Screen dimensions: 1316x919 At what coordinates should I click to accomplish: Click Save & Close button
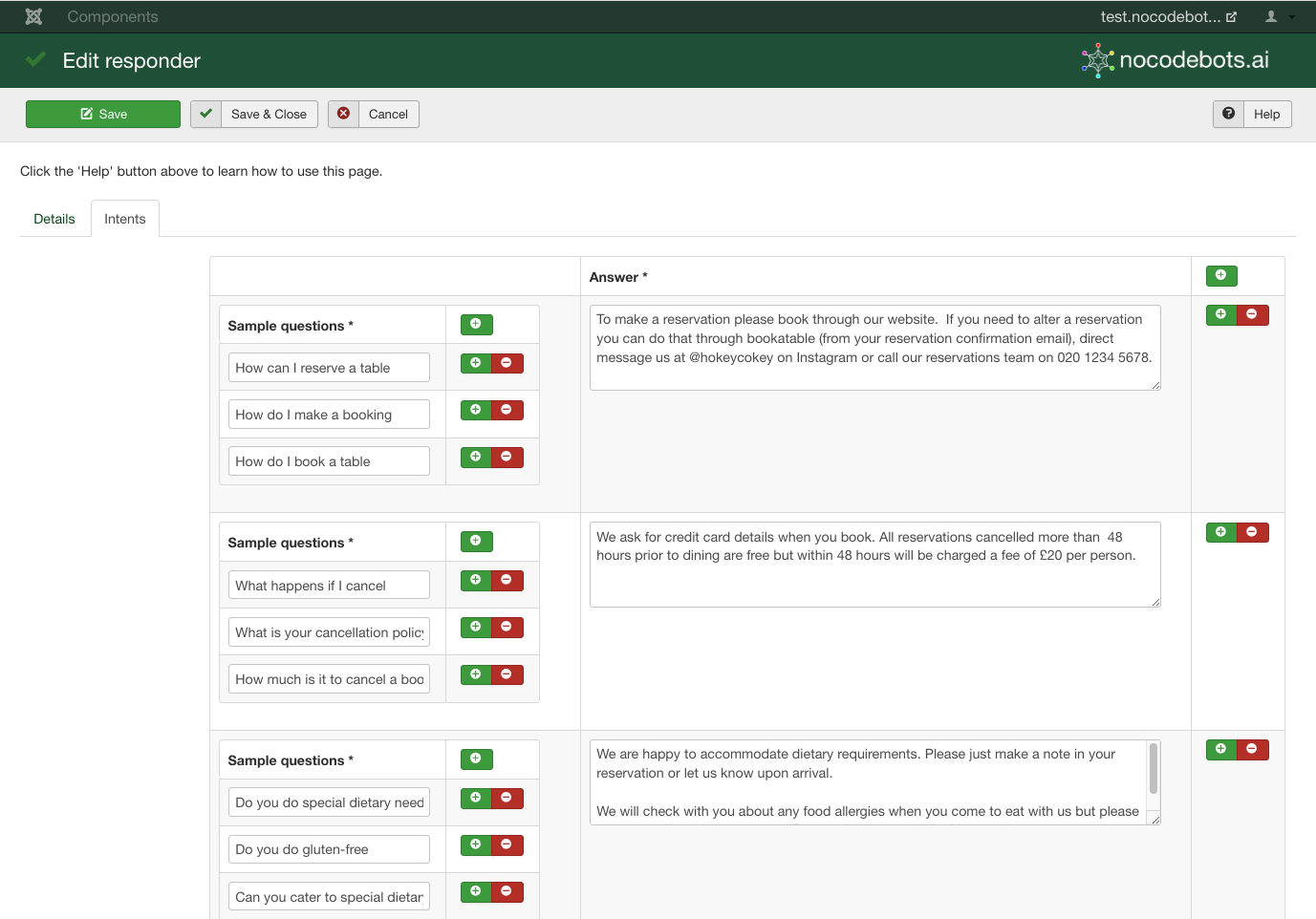point(254,114)
